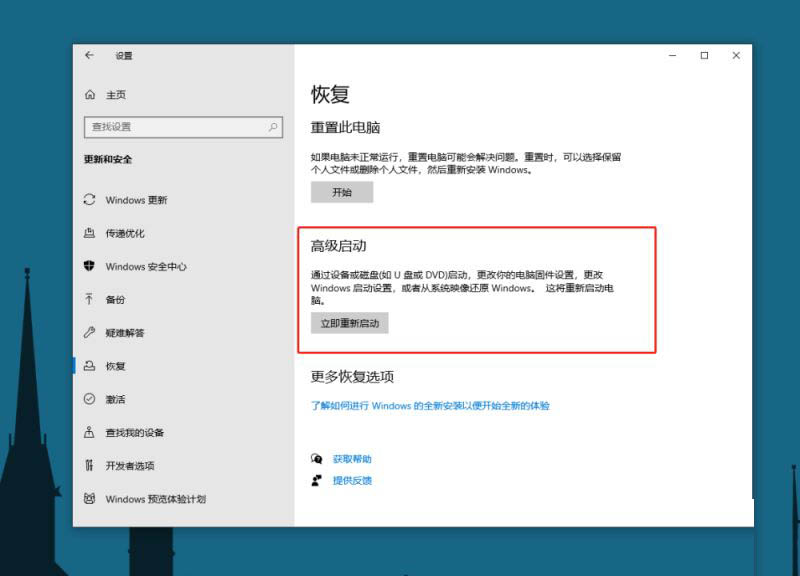The width and height of the screenshot is (800, 576).
Task: Open the Windows 更新 section
Action: pyautogui.click(x=136, y=200)
